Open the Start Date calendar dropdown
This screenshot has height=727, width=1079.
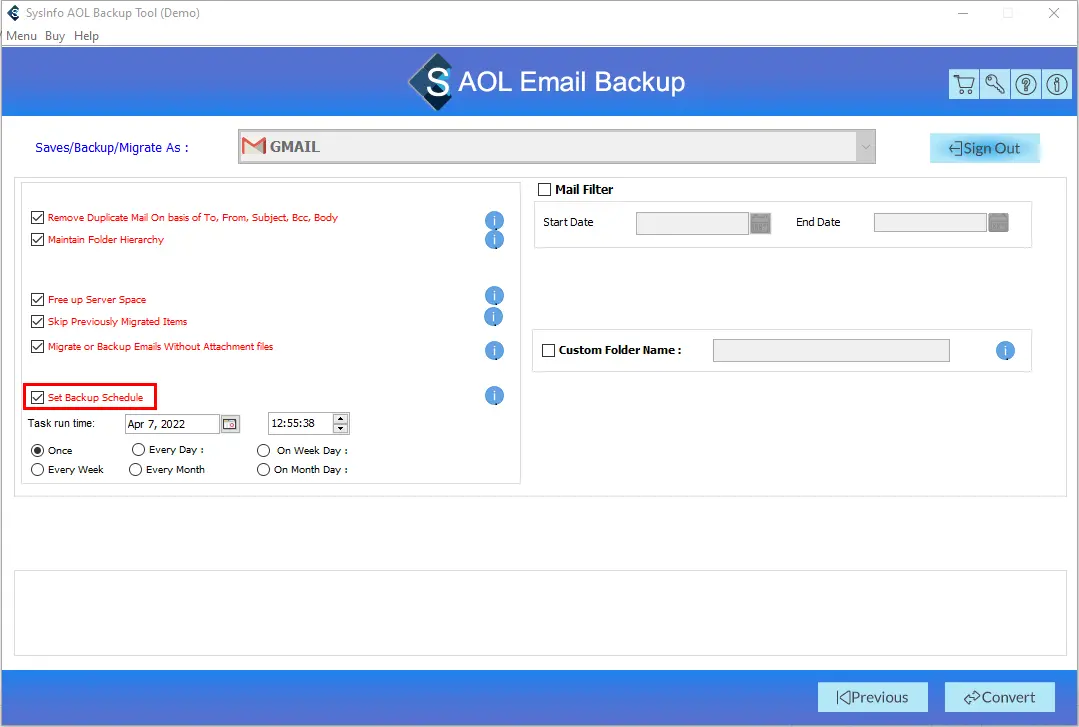pos(761,223)
